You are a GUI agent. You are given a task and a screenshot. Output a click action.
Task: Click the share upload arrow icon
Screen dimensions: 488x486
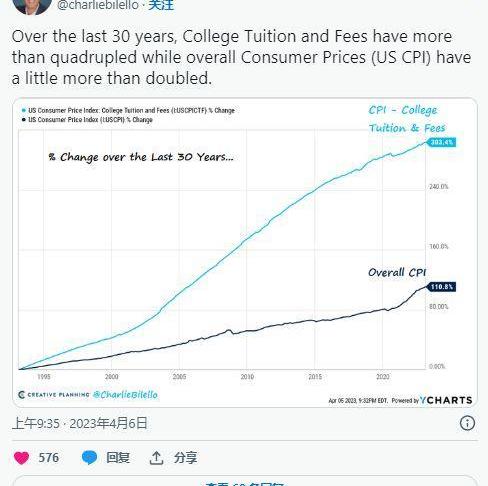point(156,458)
